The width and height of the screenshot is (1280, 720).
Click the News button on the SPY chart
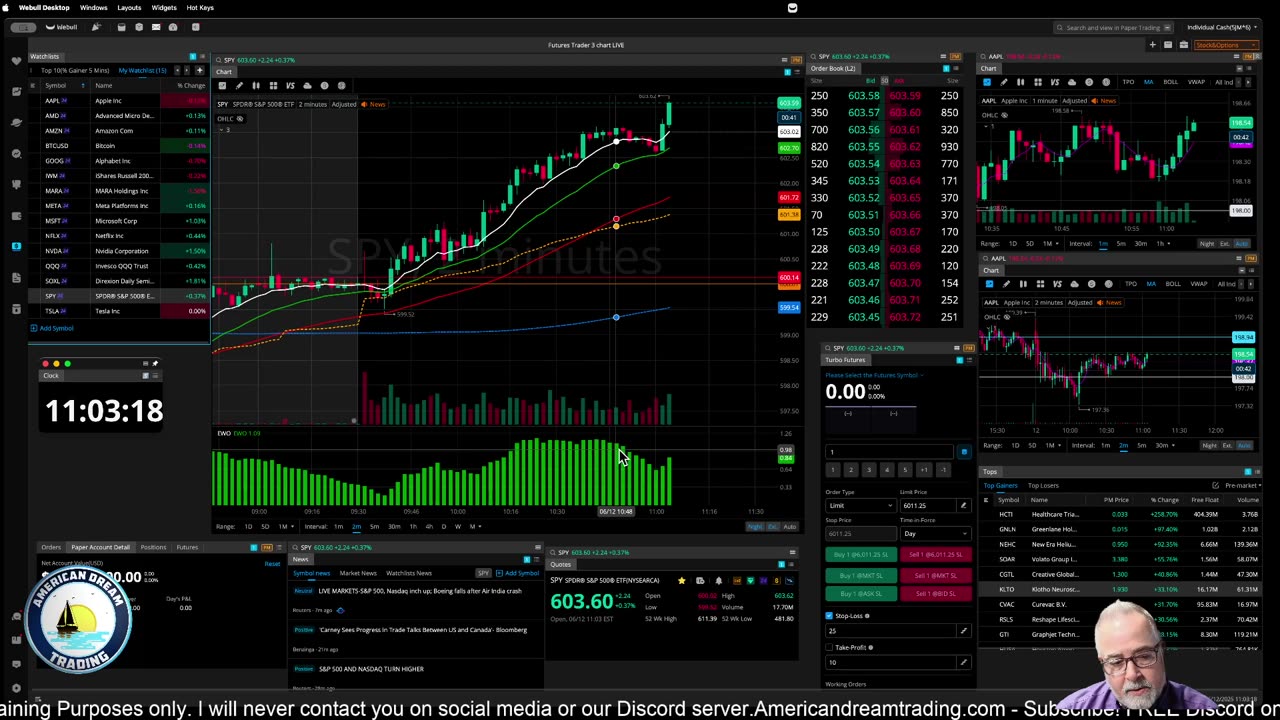[374, 104]
